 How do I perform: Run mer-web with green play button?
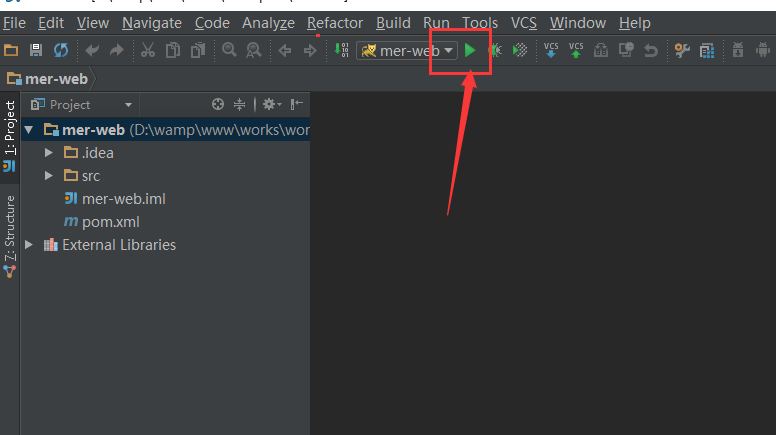[470, 50]
